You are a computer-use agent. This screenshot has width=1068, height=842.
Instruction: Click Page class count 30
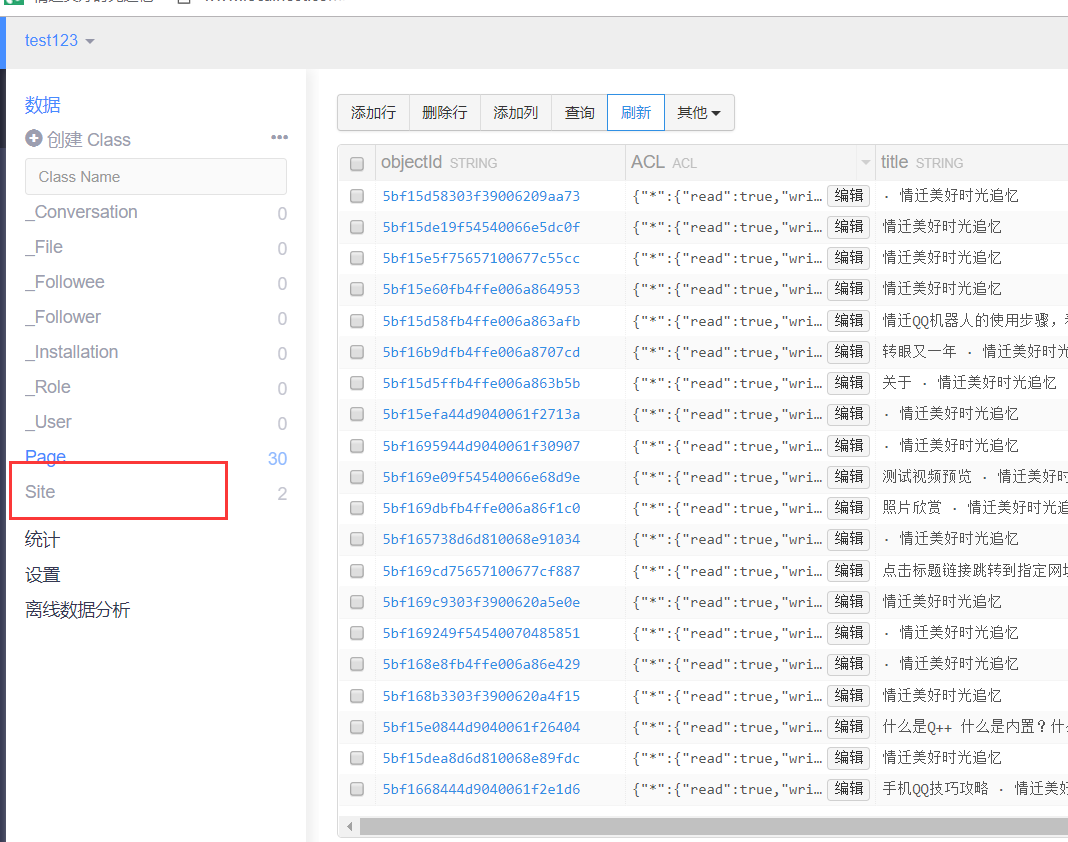pos(277,458)
